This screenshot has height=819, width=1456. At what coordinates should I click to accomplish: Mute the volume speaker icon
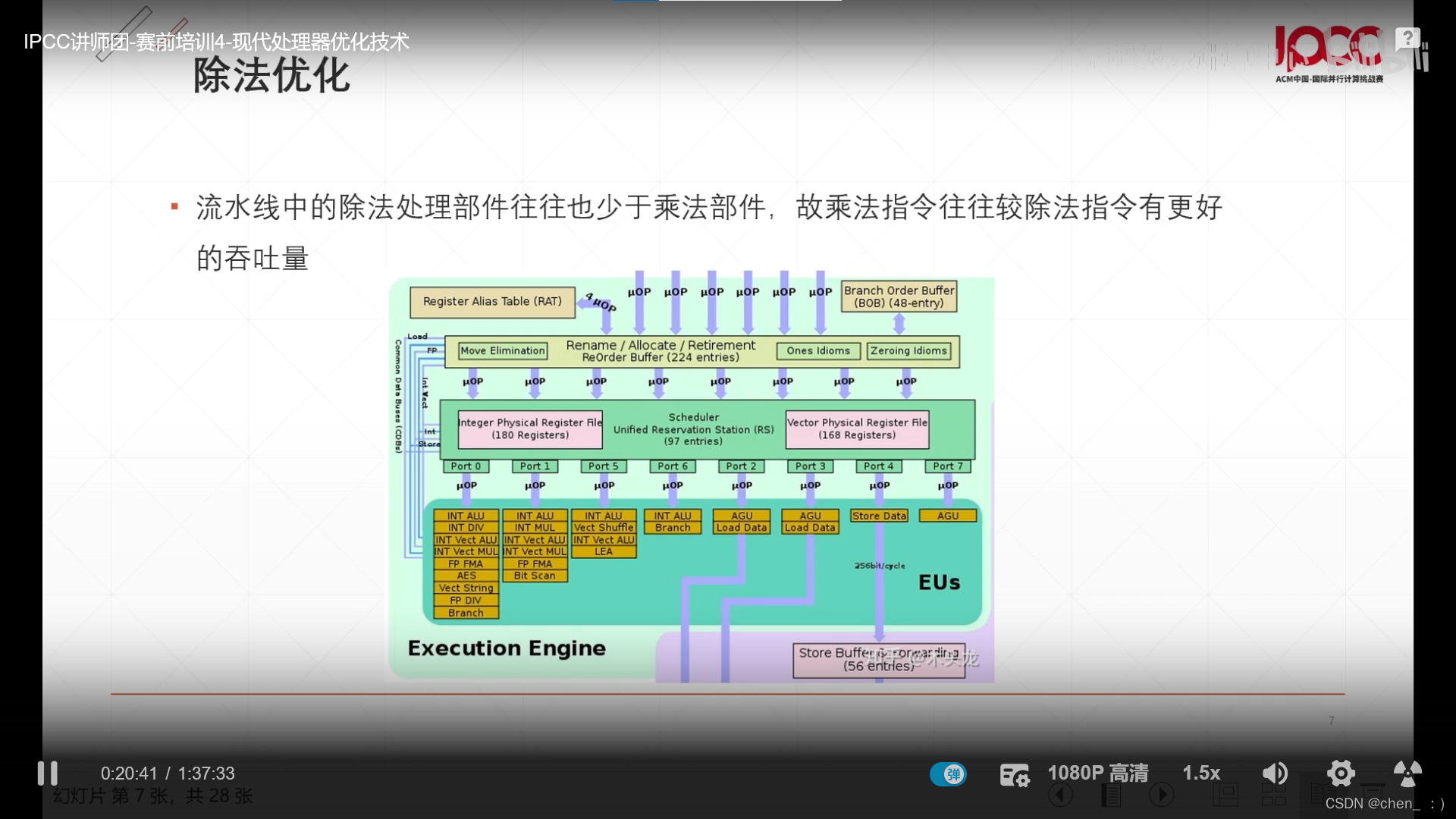(x=1275, y=773)
